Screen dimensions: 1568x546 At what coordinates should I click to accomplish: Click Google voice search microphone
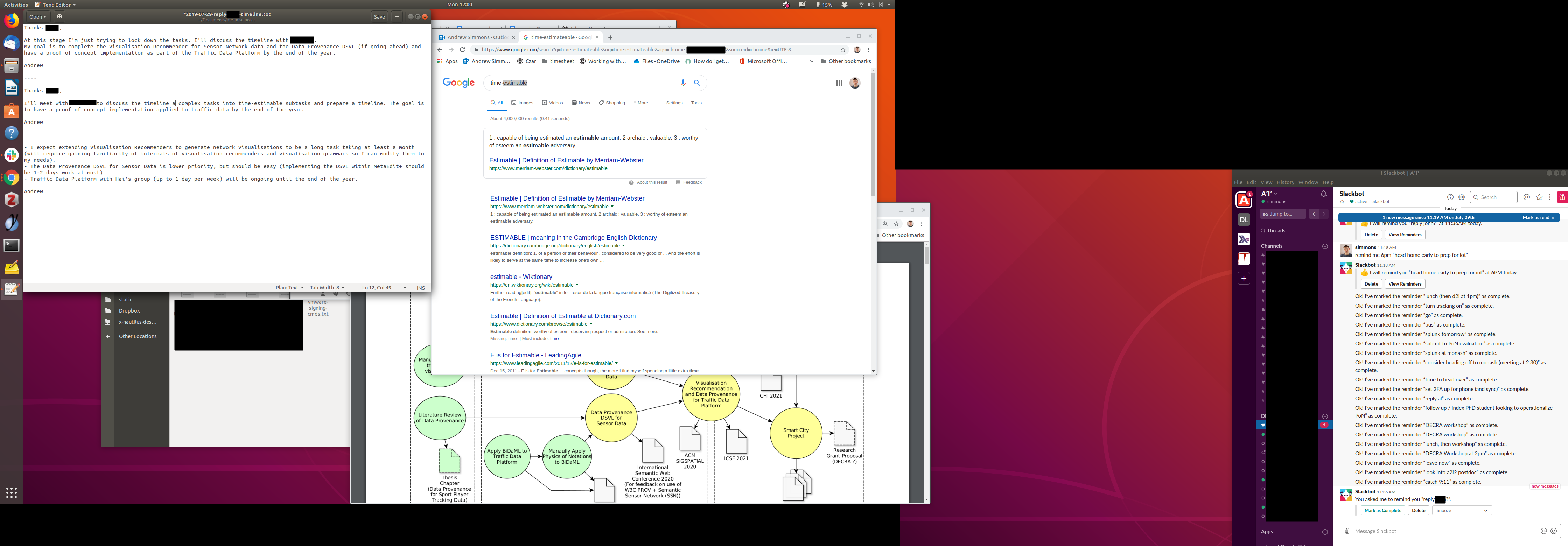point(683,83)
